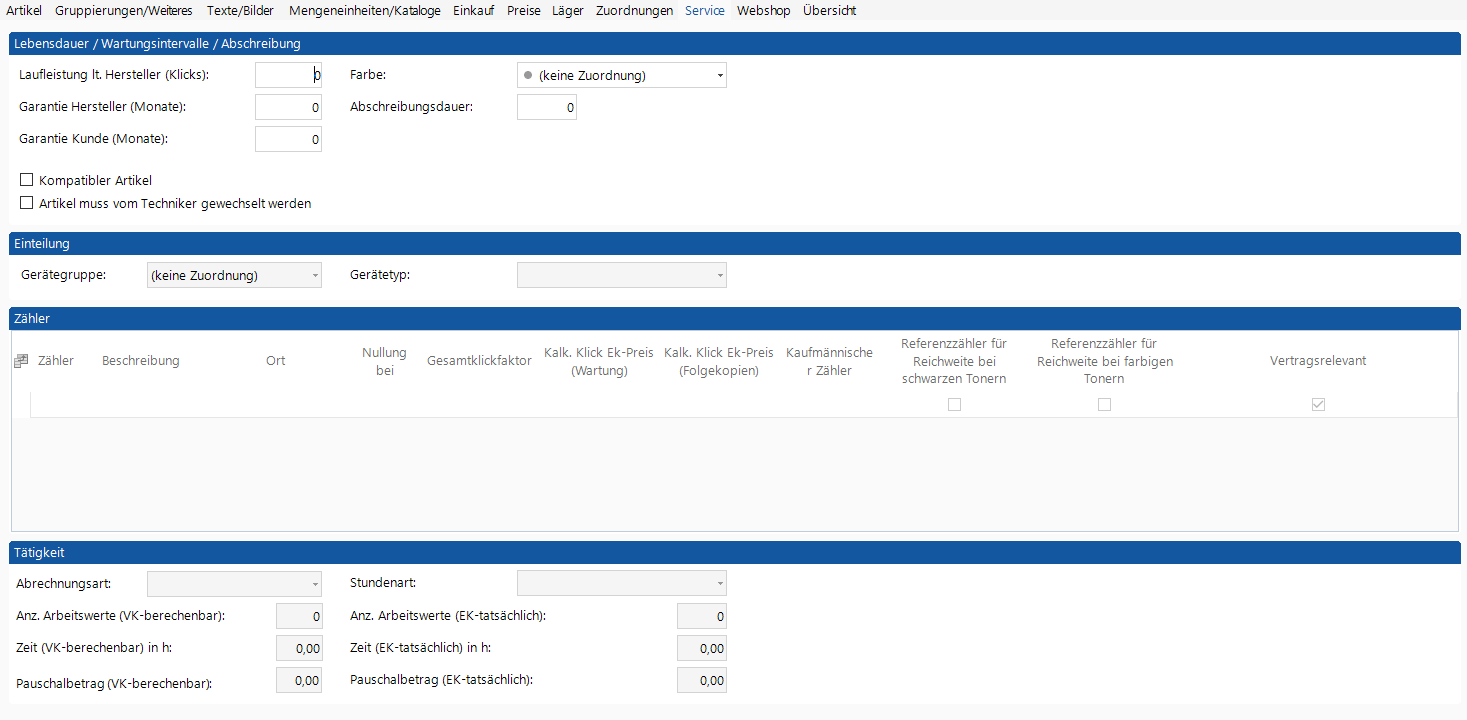Viewport: 1467px width, 720px height.
Task: Toggle the Vertragsrelevant checkbox in grid
Action: [1318, 405]
